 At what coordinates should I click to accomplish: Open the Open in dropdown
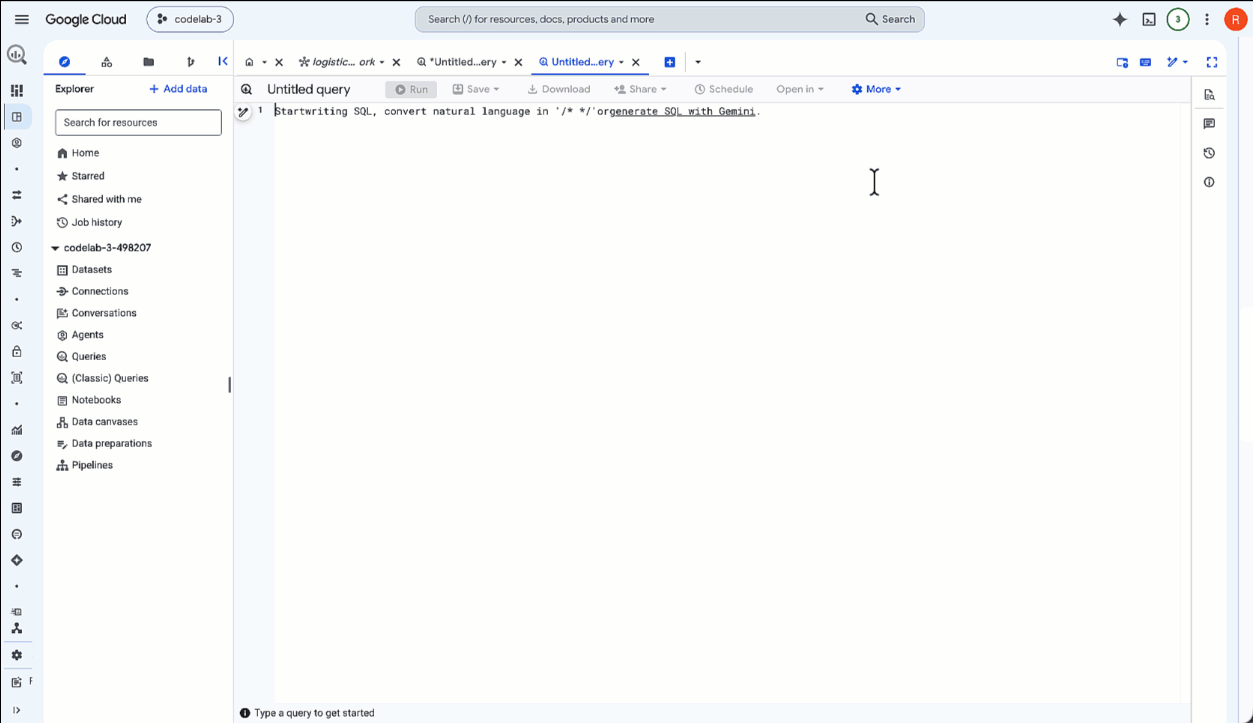(x=800, y=89)
